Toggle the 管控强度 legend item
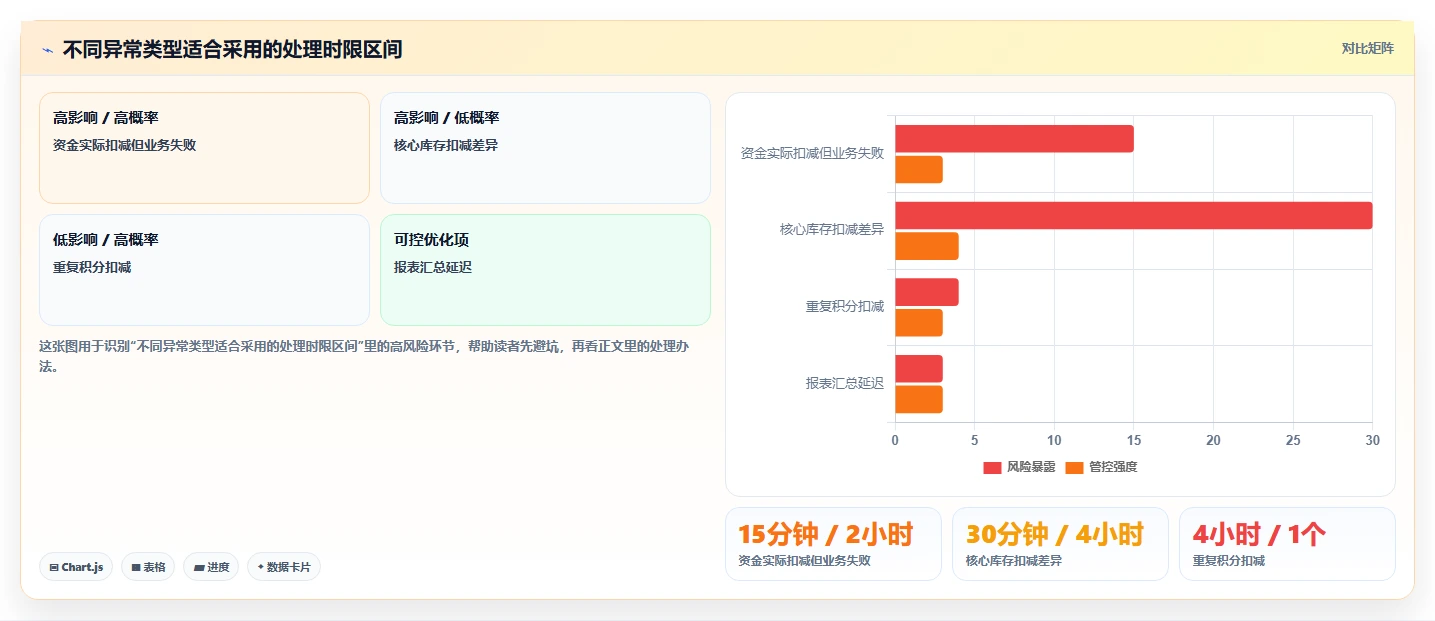The height and width of the screenshot is (621, 1435). click(1101, 467)
